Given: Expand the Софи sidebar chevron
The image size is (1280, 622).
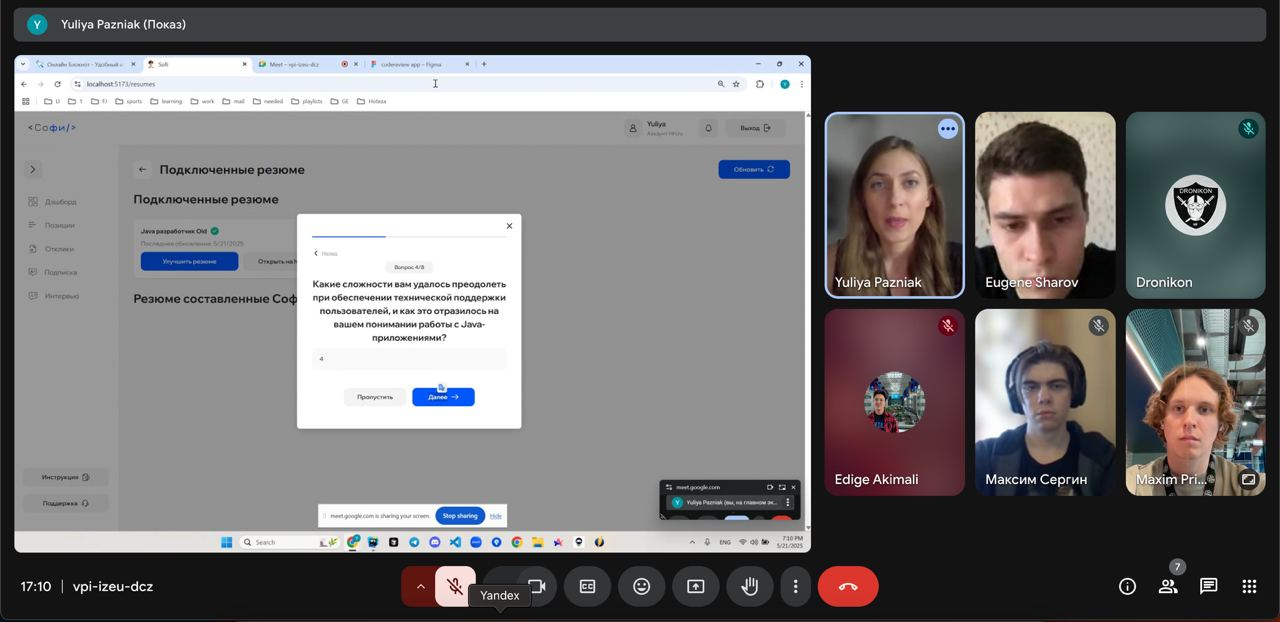Looking at the screenshot, I should pos(33,170).
